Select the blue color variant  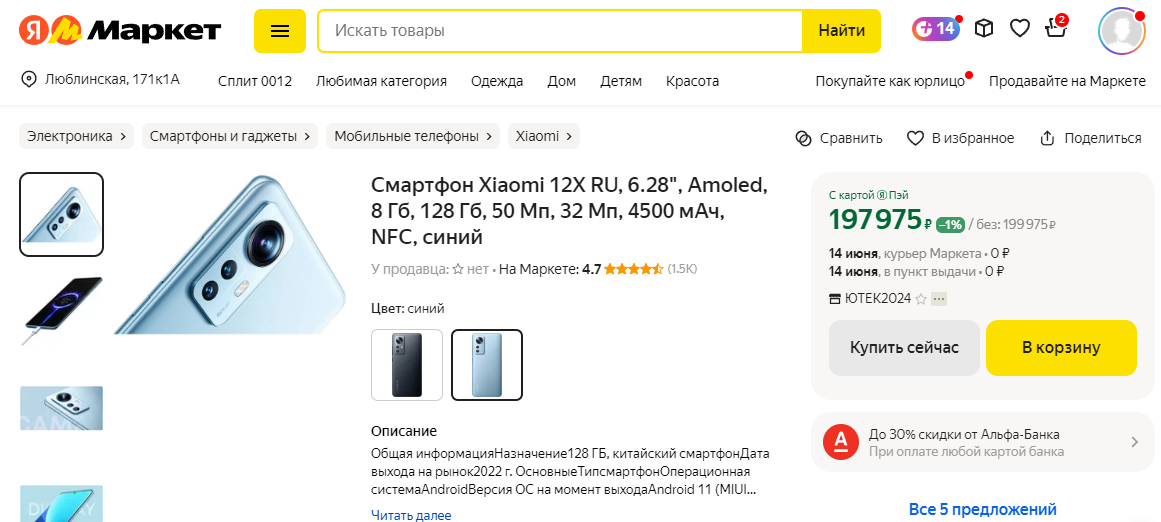click(487, 365)
